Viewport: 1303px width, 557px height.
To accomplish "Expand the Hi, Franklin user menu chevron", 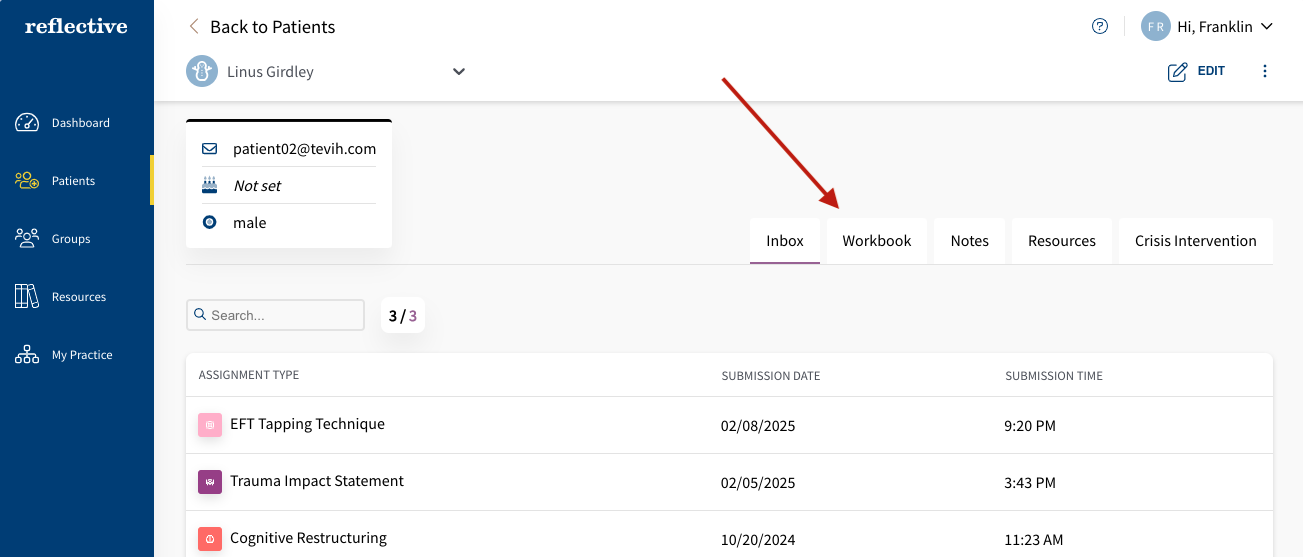I will pyautogui.click(x=1267, y=27).
